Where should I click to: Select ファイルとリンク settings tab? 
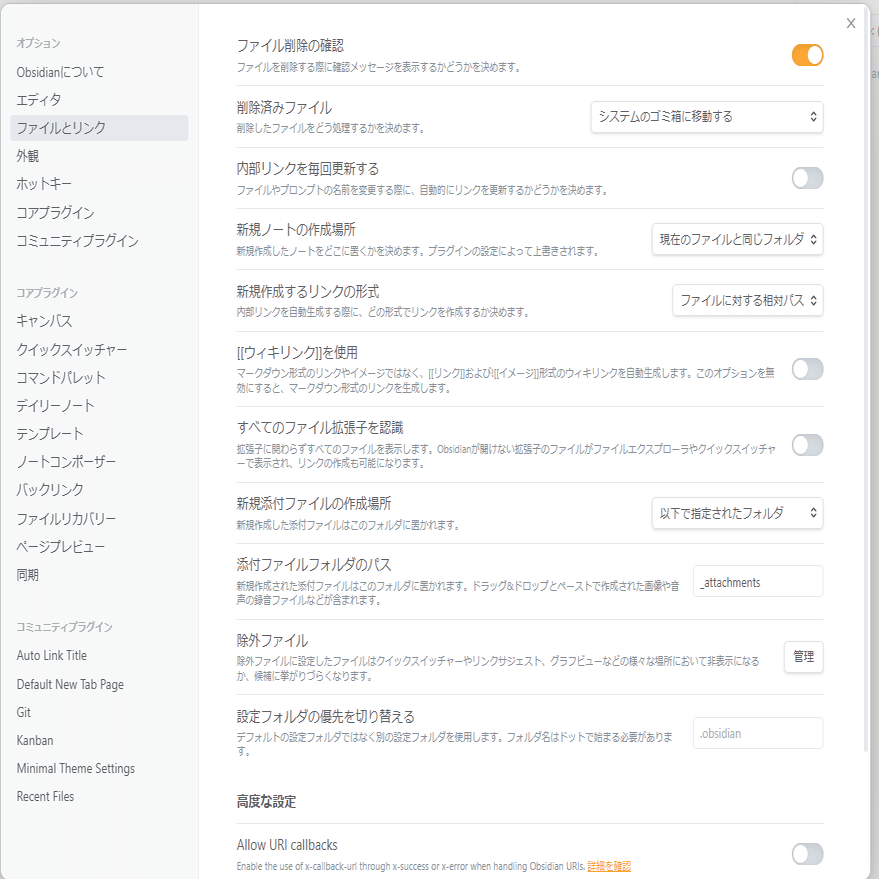[x=99, y=128]
